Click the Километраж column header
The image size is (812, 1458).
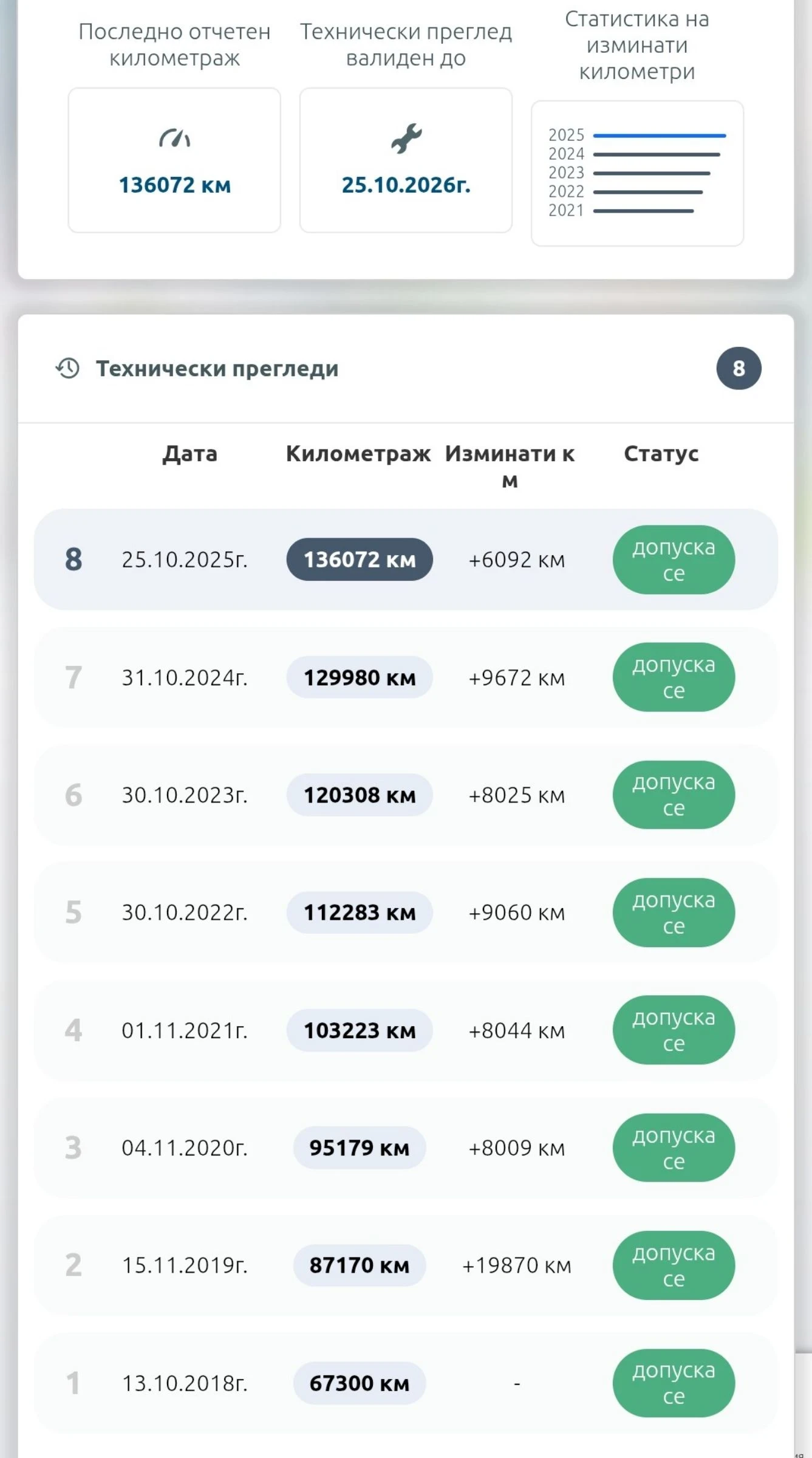358,454
